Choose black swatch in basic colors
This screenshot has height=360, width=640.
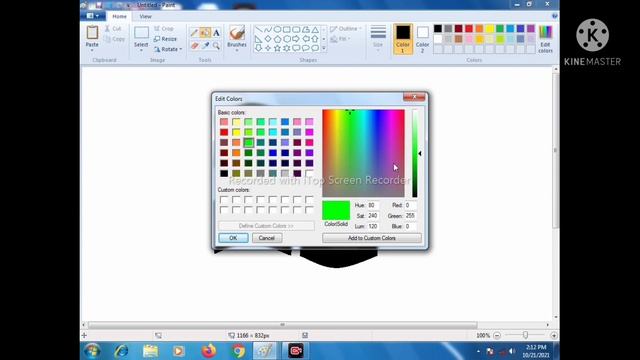[x=224, y=173]
